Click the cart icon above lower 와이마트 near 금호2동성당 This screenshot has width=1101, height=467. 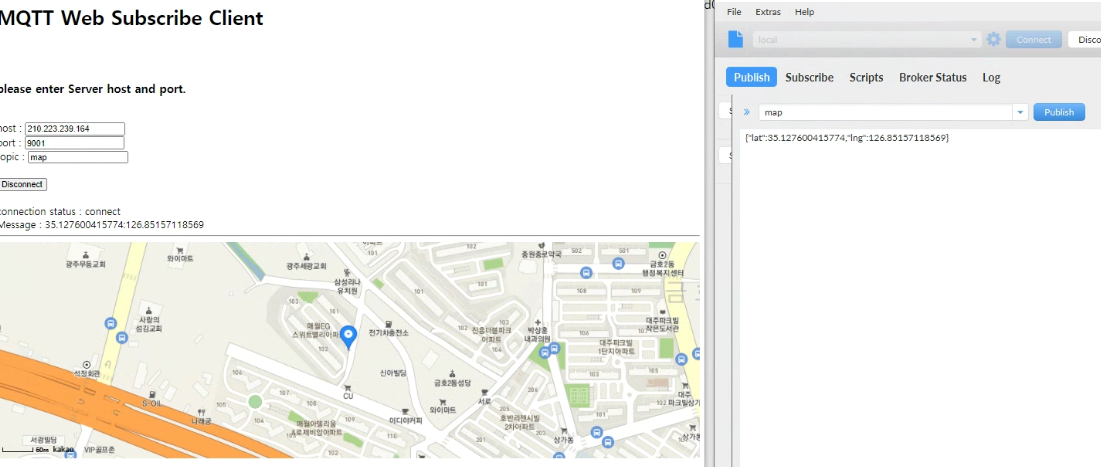[442, 402]
